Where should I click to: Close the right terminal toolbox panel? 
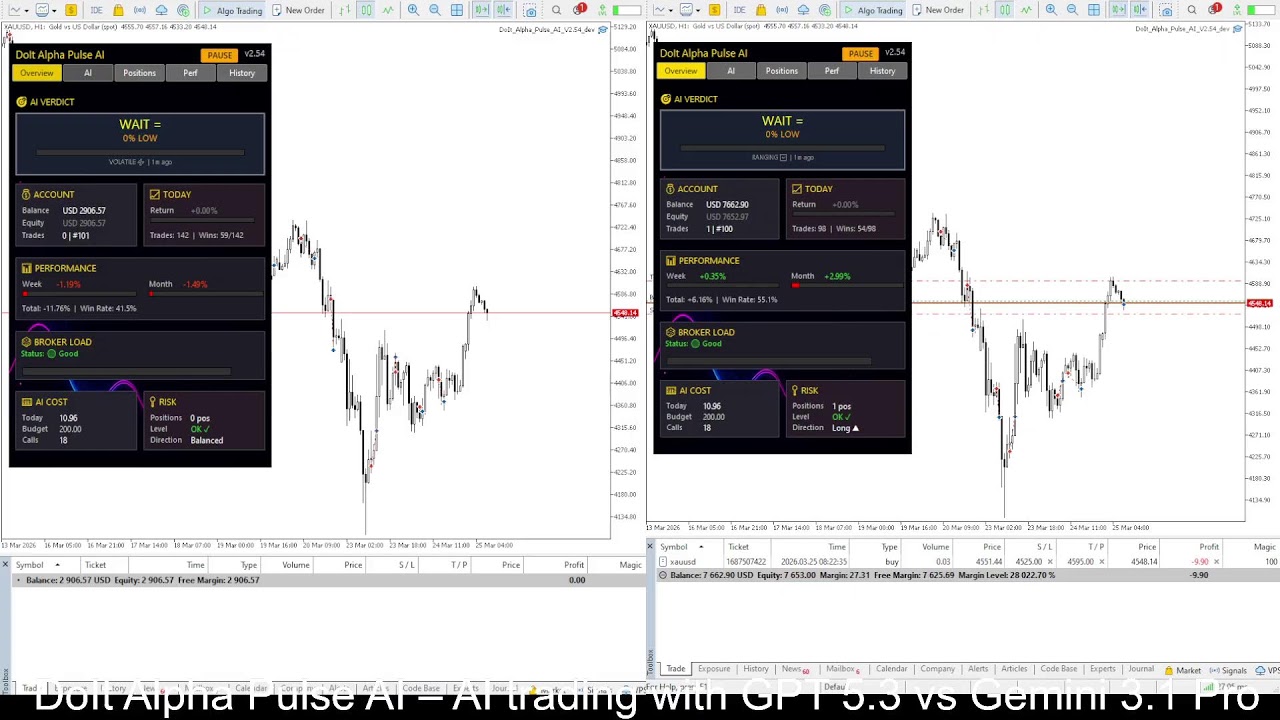[650, 546]
